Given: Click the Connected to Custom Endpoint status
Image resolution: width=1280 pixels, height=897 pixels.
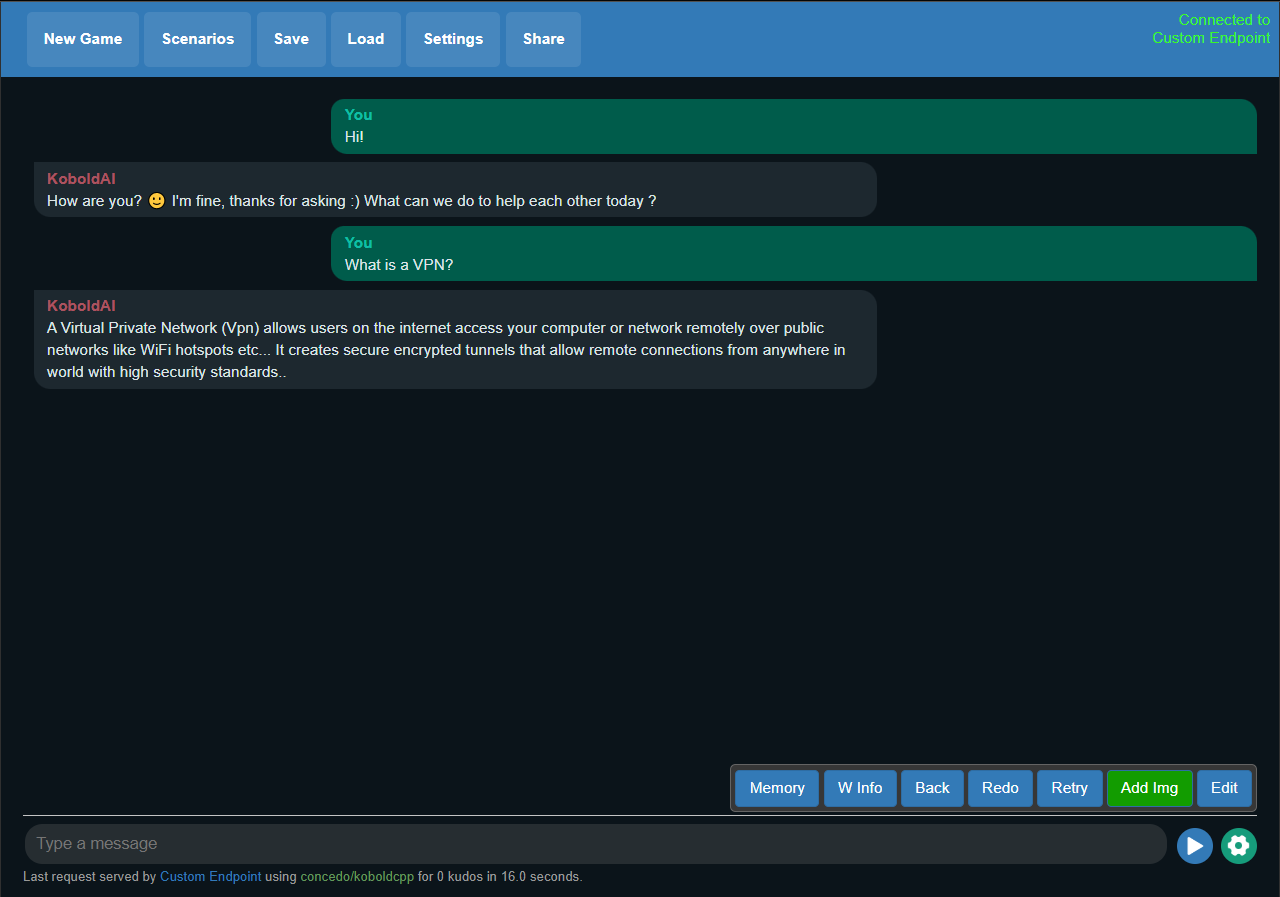Looking at the screenshot, I should pos(1211,29).
